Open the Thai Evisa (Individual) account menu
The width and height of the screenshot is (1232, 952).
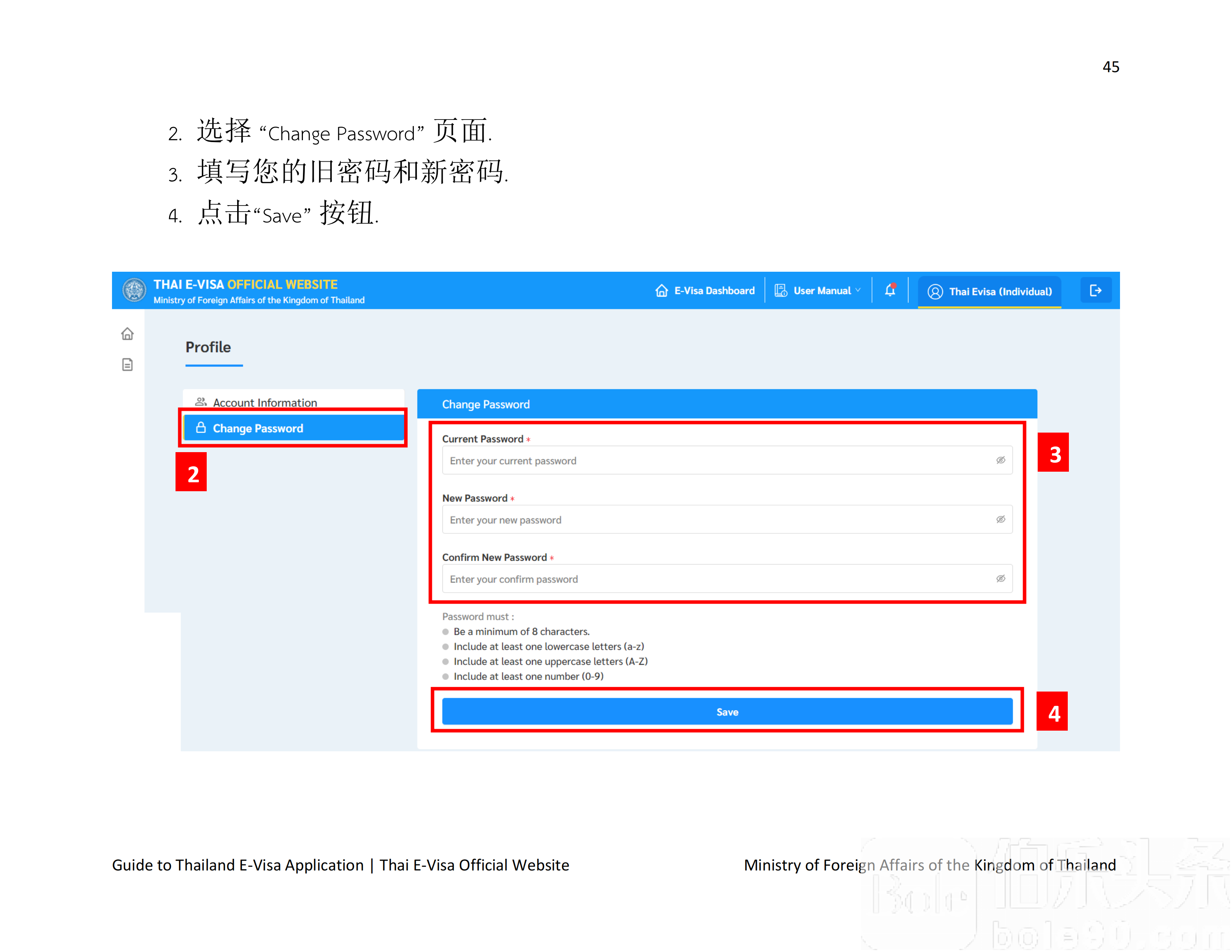coord(1000,292)
